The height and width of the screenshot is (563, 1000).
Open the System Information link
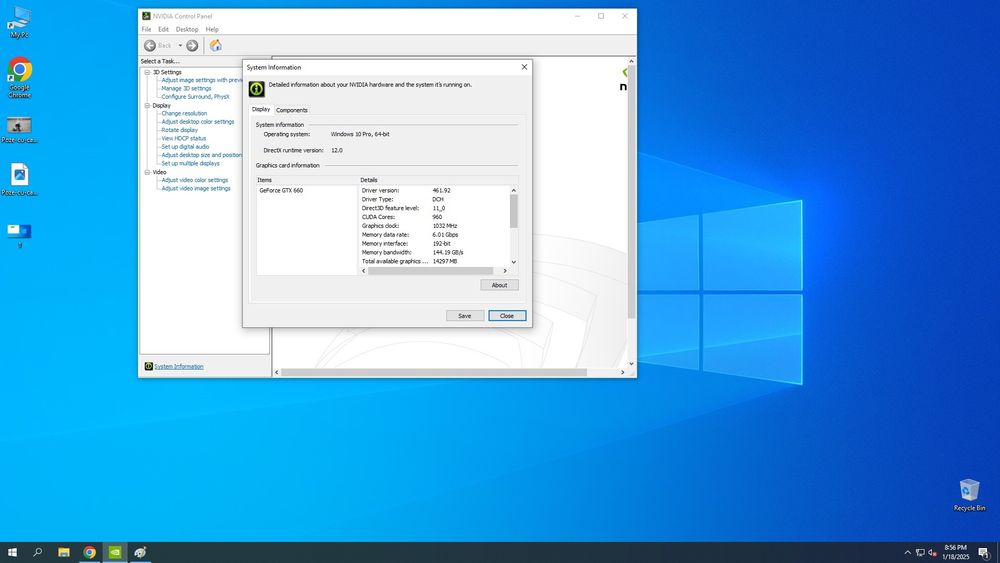point(179,367)
